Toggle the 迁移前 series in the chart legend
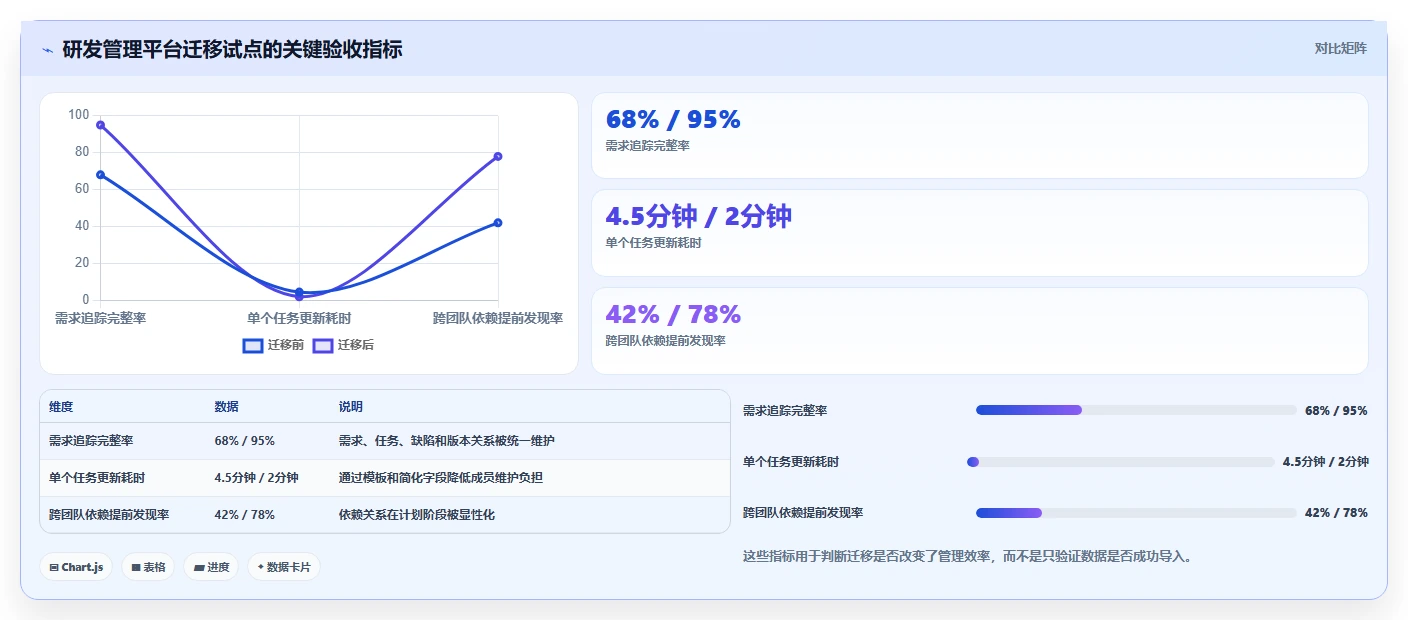Viewport: 1408px width, 620px height. pyautogui.click(x=273, y=345)
